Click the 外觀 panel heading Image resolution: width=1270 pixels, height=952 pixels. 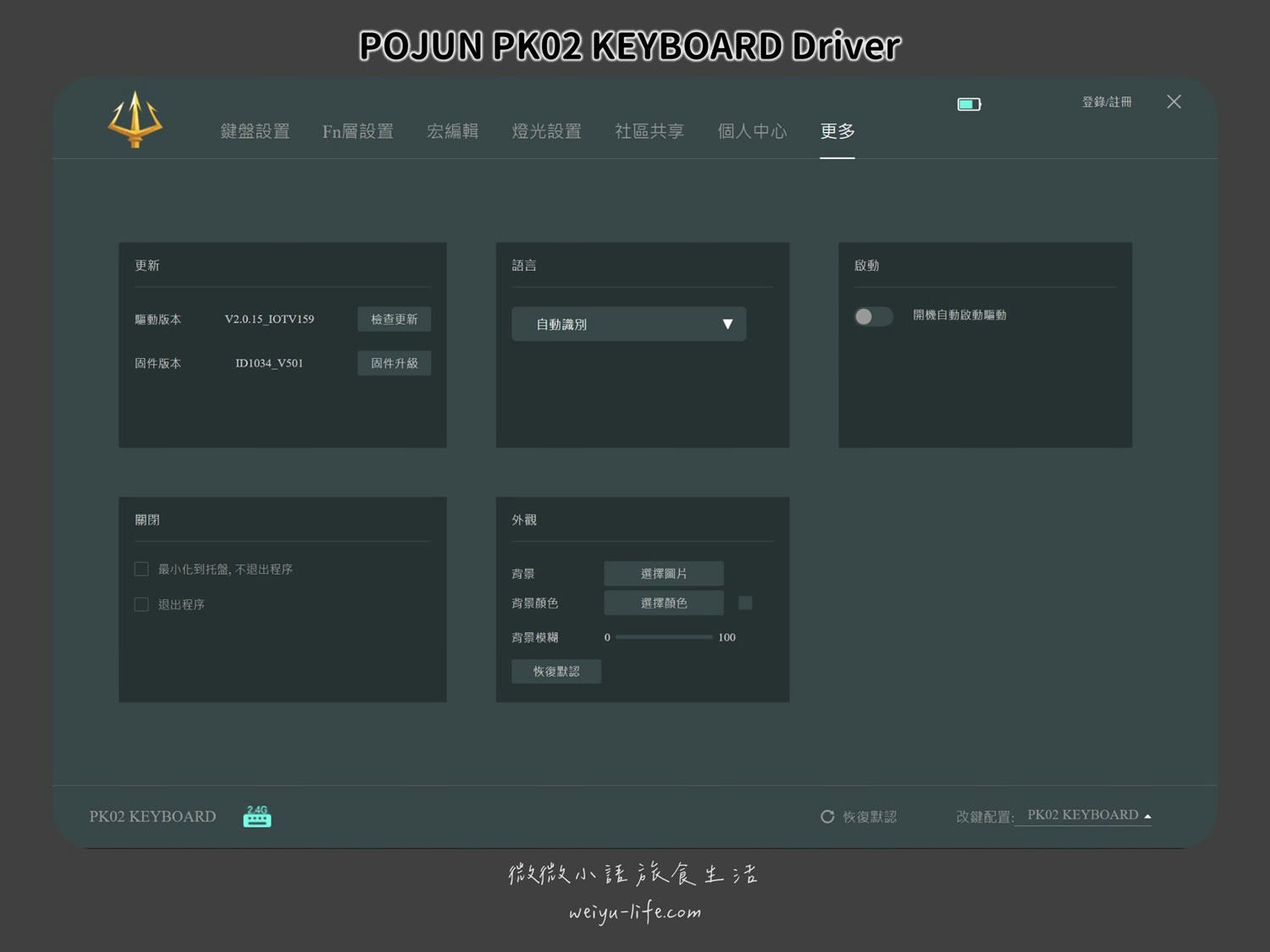click(x=524, y=520)
